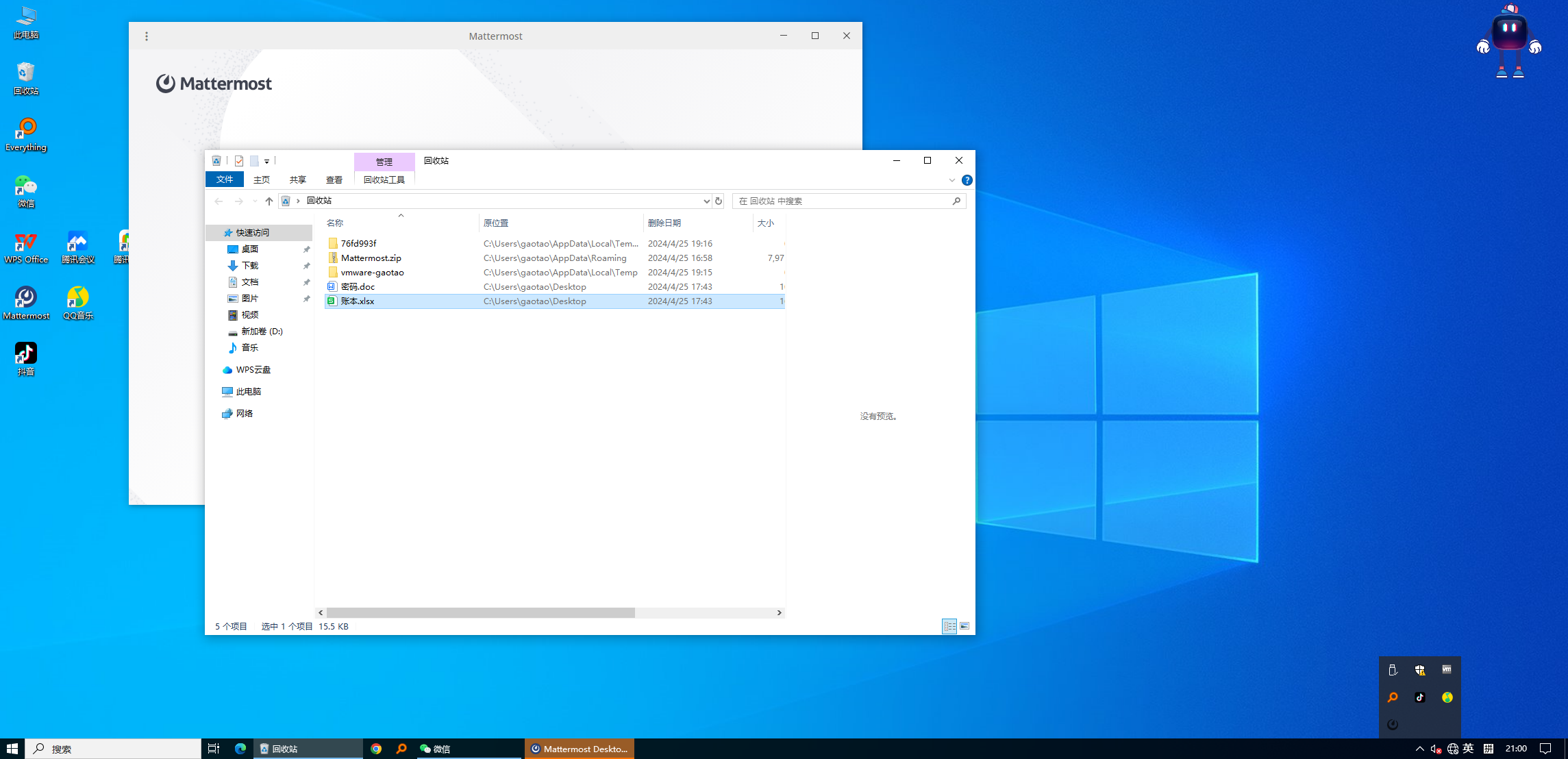Click the refresh icon beside address bar
The height and width of the screenshot is (759, 1568).
click(719, 201)
